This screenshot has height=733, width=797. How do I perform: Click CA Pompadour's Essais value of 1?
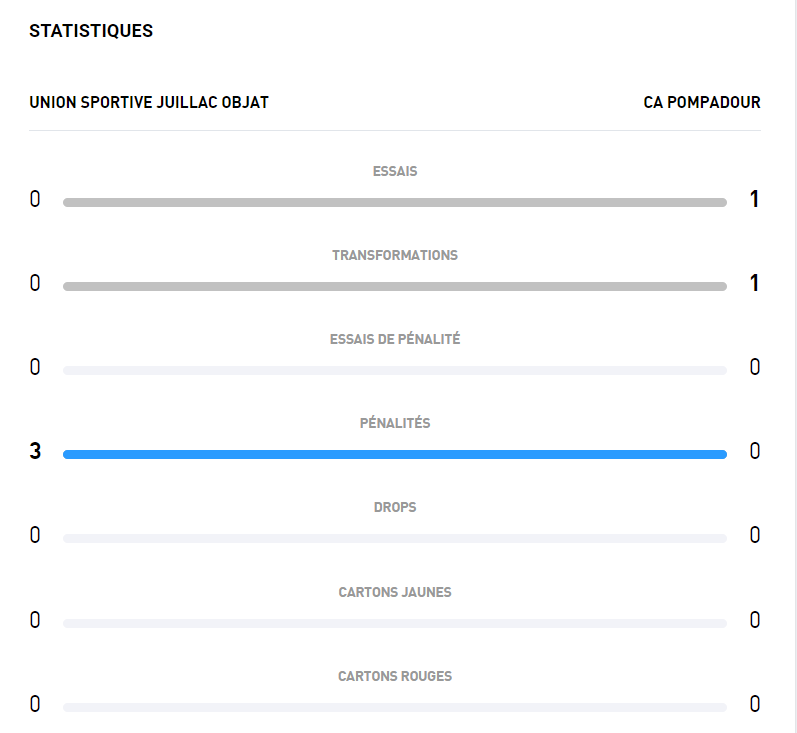coord(755,199)
